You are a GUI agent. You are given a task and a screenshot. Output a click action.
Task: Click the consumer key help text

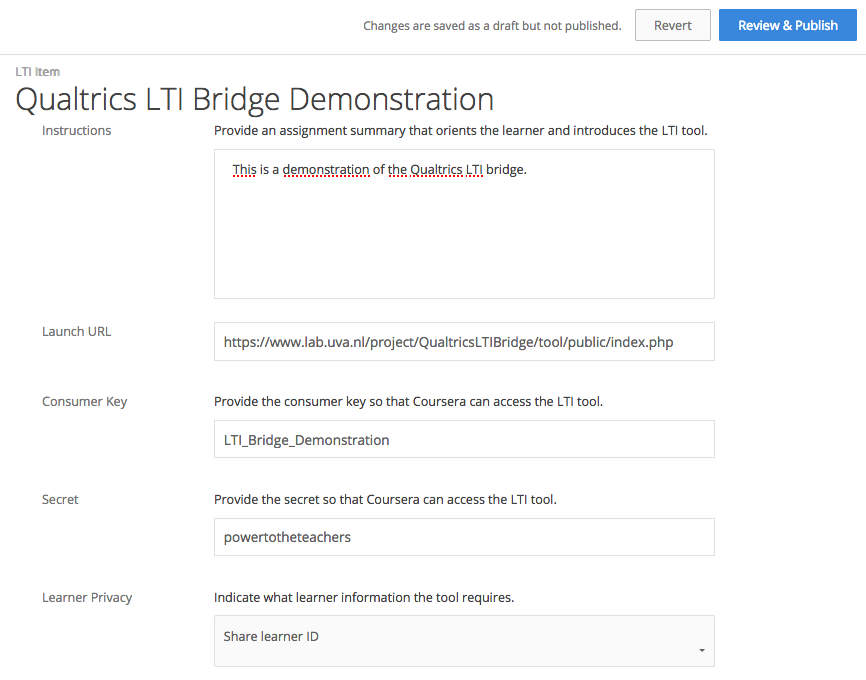pos(408,402)
